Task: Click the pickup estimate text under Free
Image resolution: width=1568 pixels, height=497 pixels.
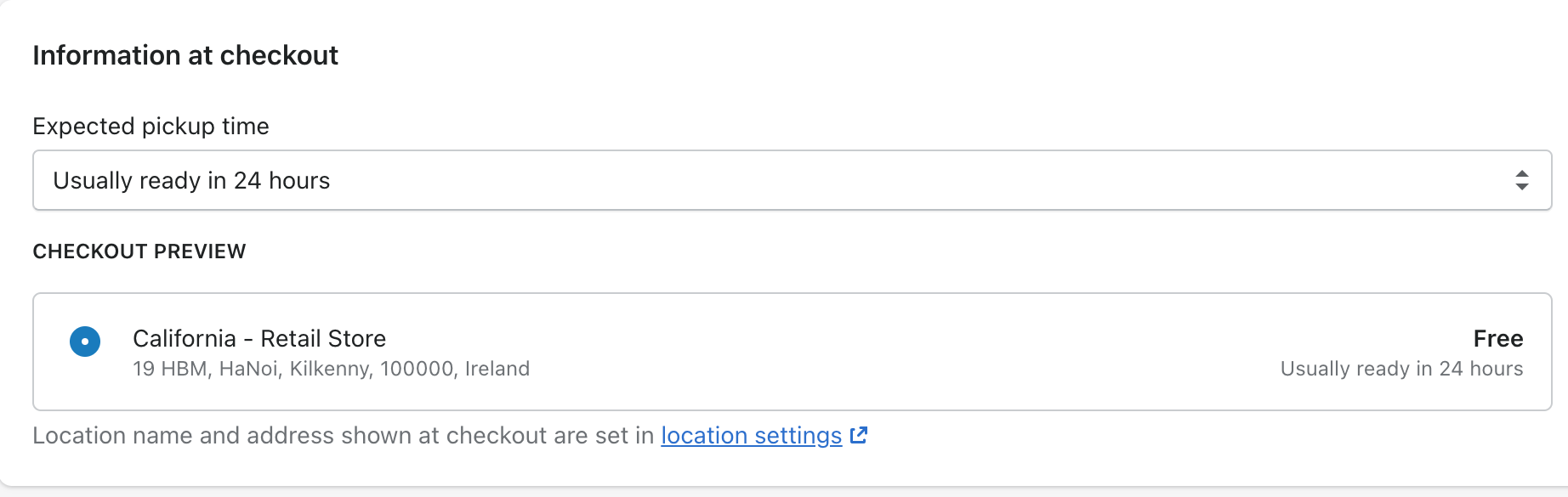Action: [x=1401, y=369]
